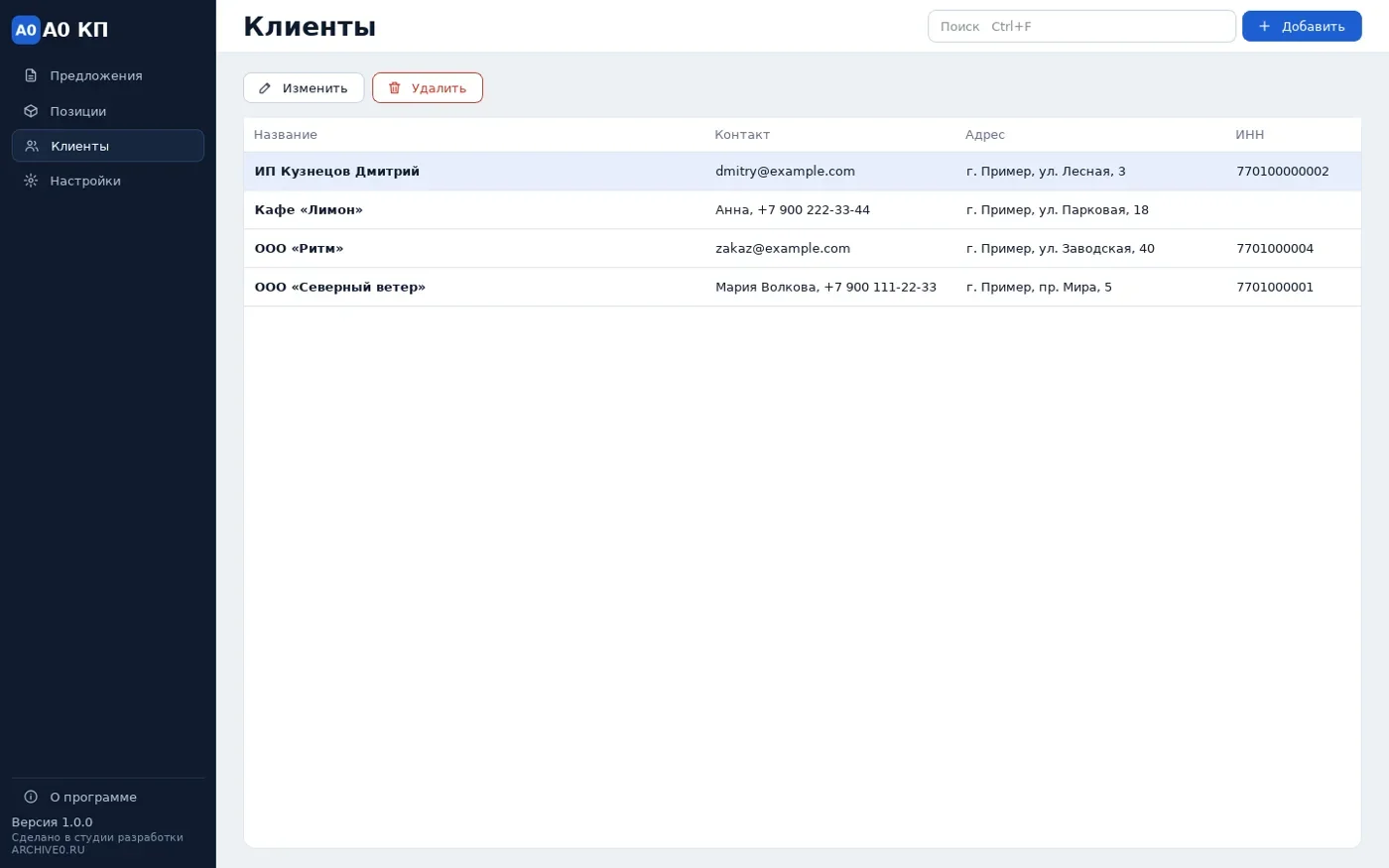
Task: Click the people icon beside Клиенты
Action: coord(32,146)
